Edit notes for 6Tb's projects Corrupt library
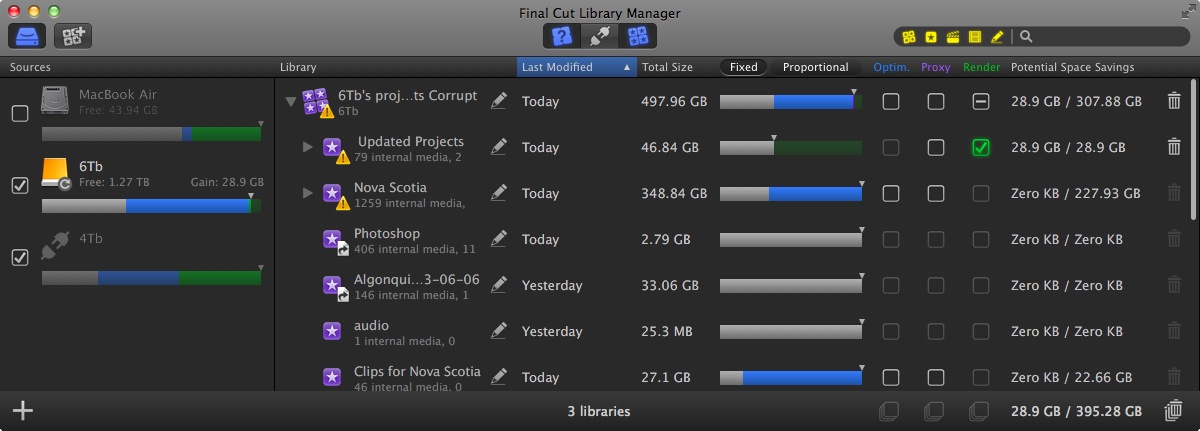 coord(499,100)
